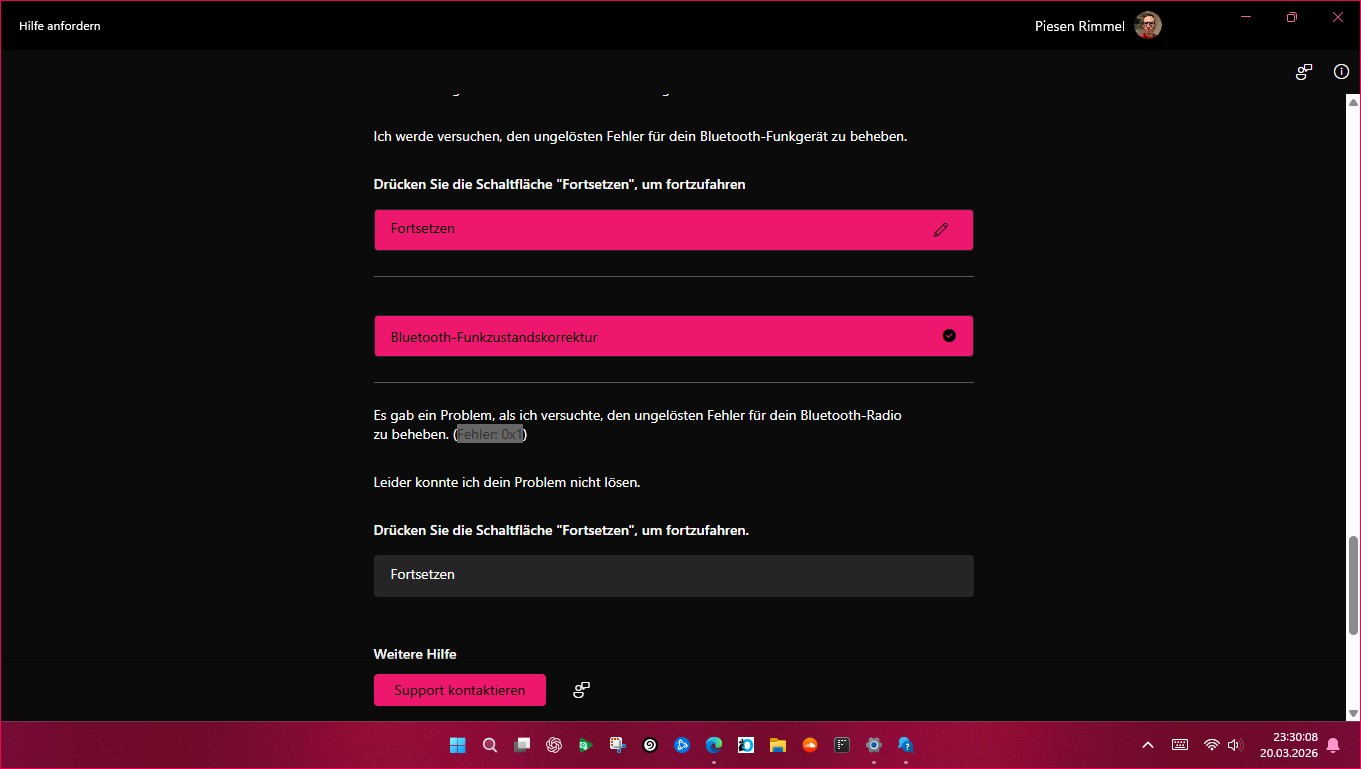Open Snipping Tool from the taskbar
Image resolution: width=1361 pixels, height=769 pixels.
point(618,745)
